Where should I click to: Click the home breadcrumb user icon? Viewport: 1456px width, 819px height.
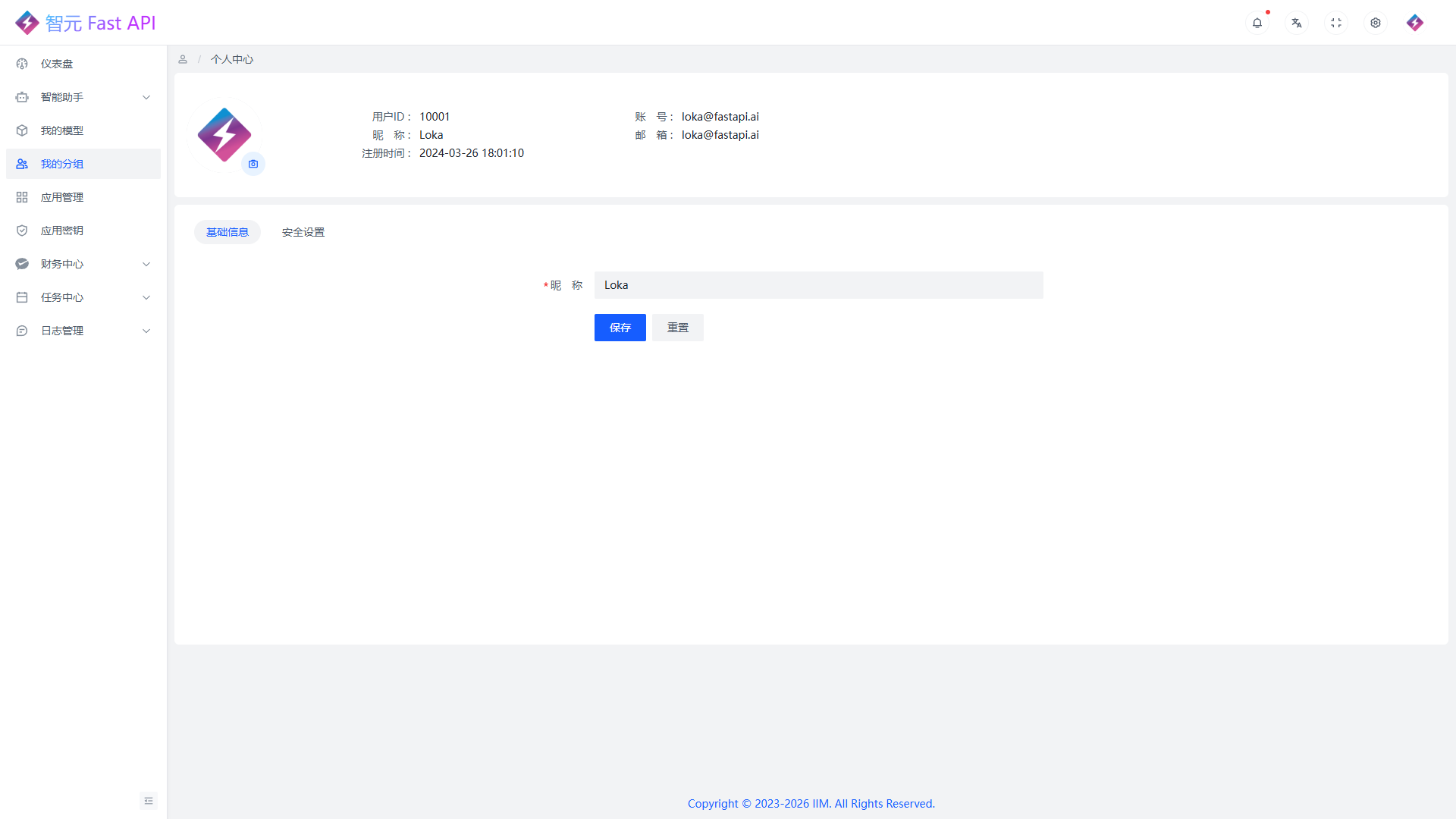[183, 59]
